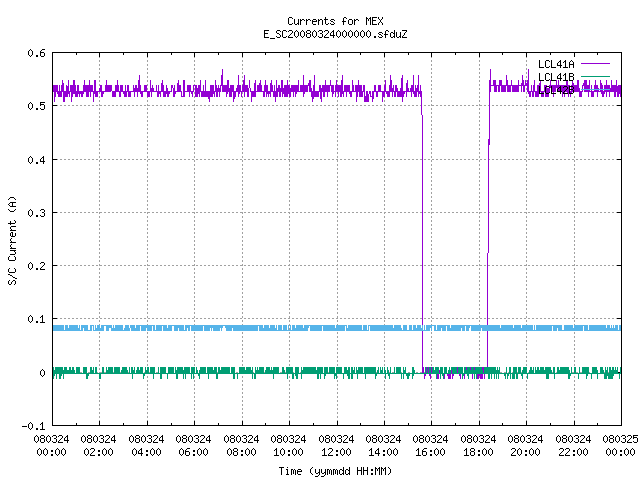Click the LCL41B legend label
The image size is (640, 480).
[x=556, y=77]
